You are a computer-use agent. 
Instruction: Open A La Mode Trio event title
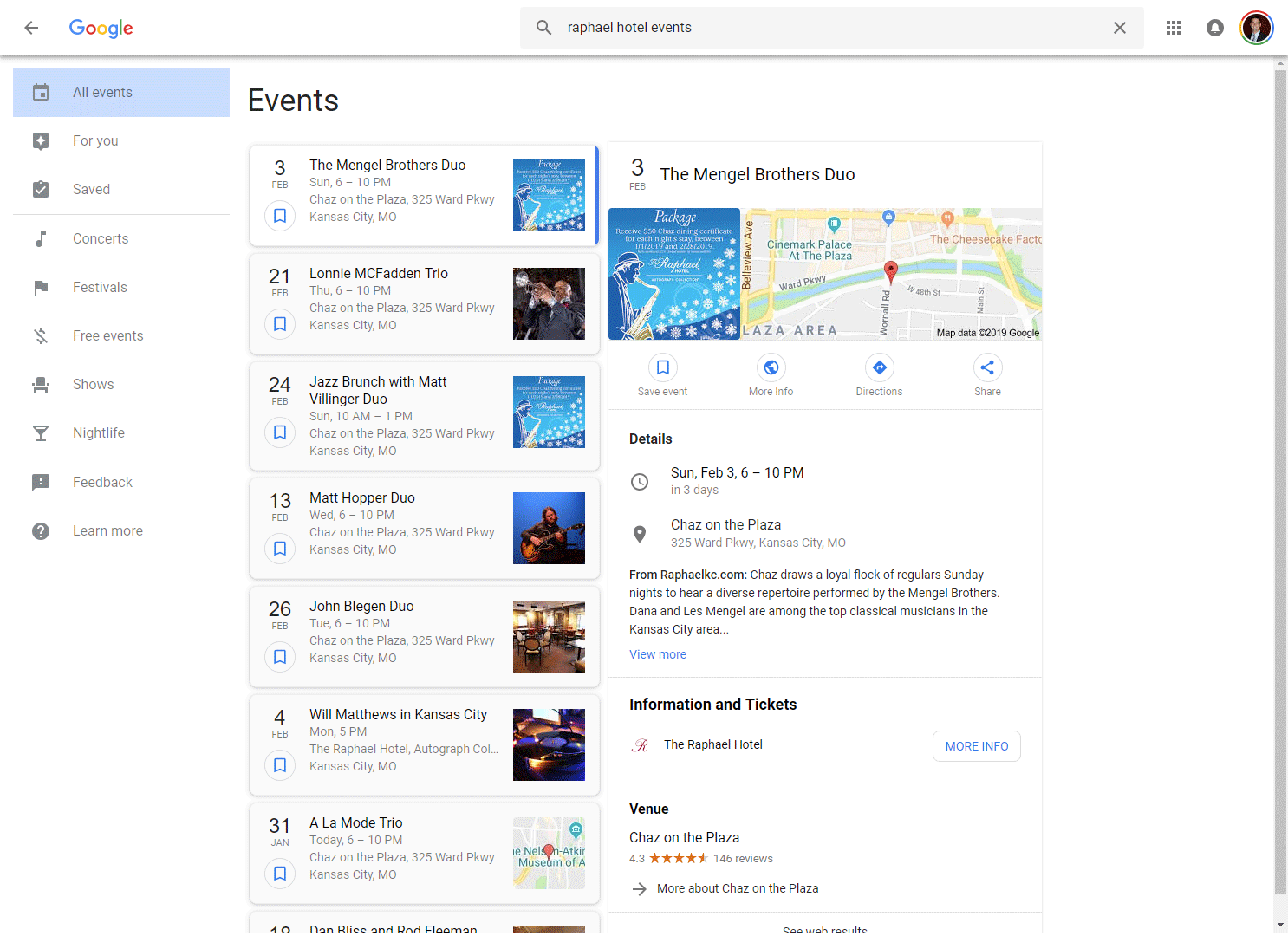[356, 822]
